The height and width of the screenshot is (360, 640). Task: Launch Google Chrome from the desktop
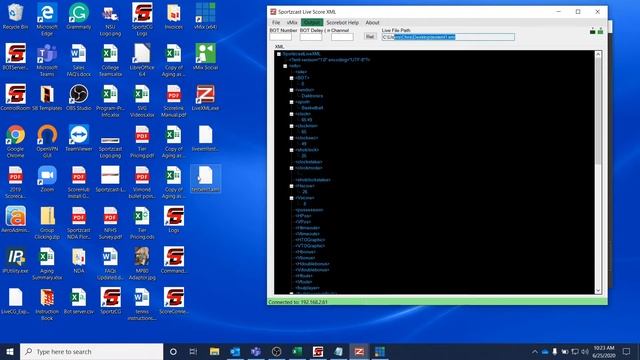(15, 141)
